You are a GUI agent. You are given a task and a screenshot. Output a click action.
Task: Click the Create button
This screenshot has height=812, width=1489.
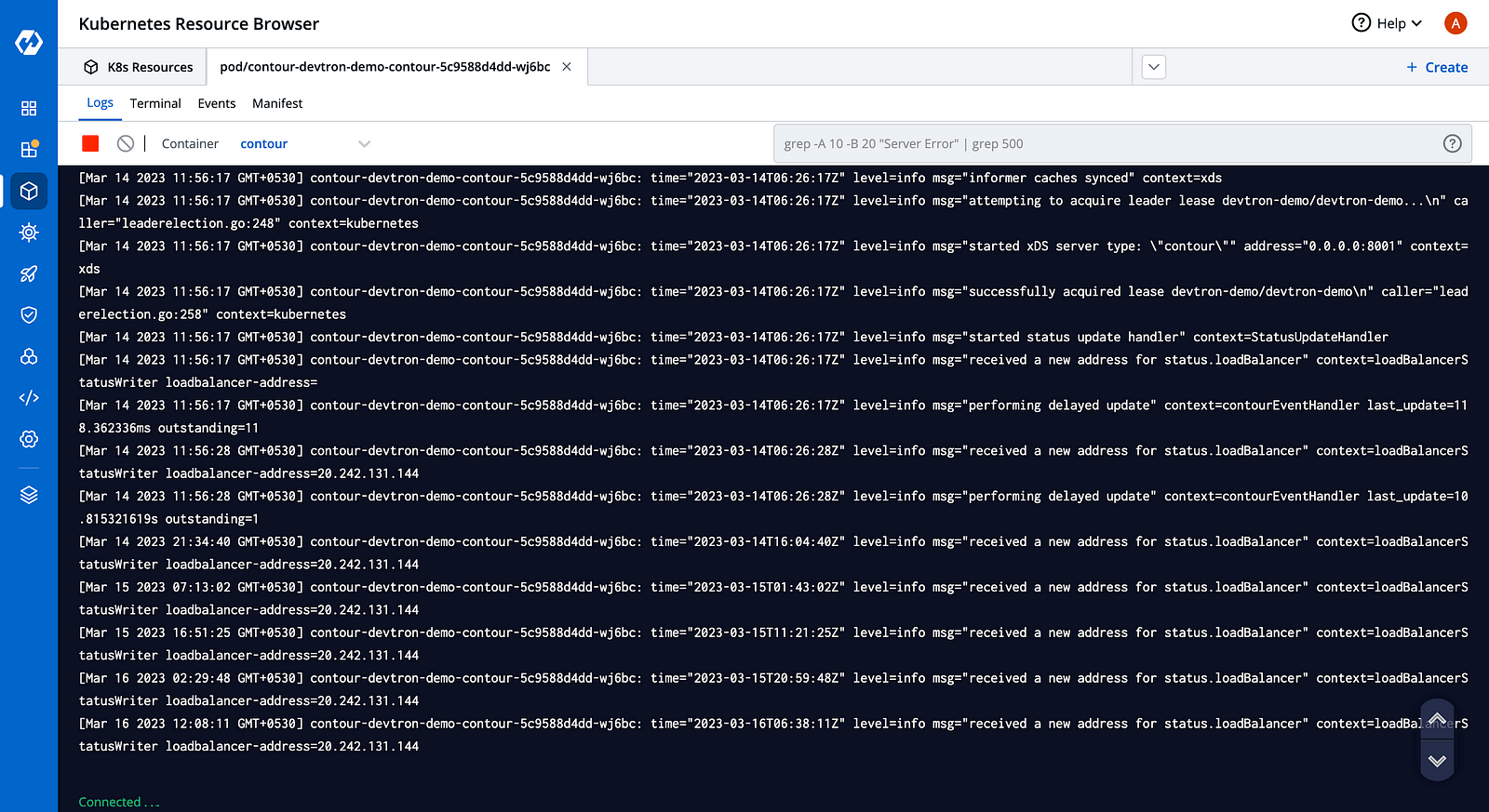[1437, 67]
